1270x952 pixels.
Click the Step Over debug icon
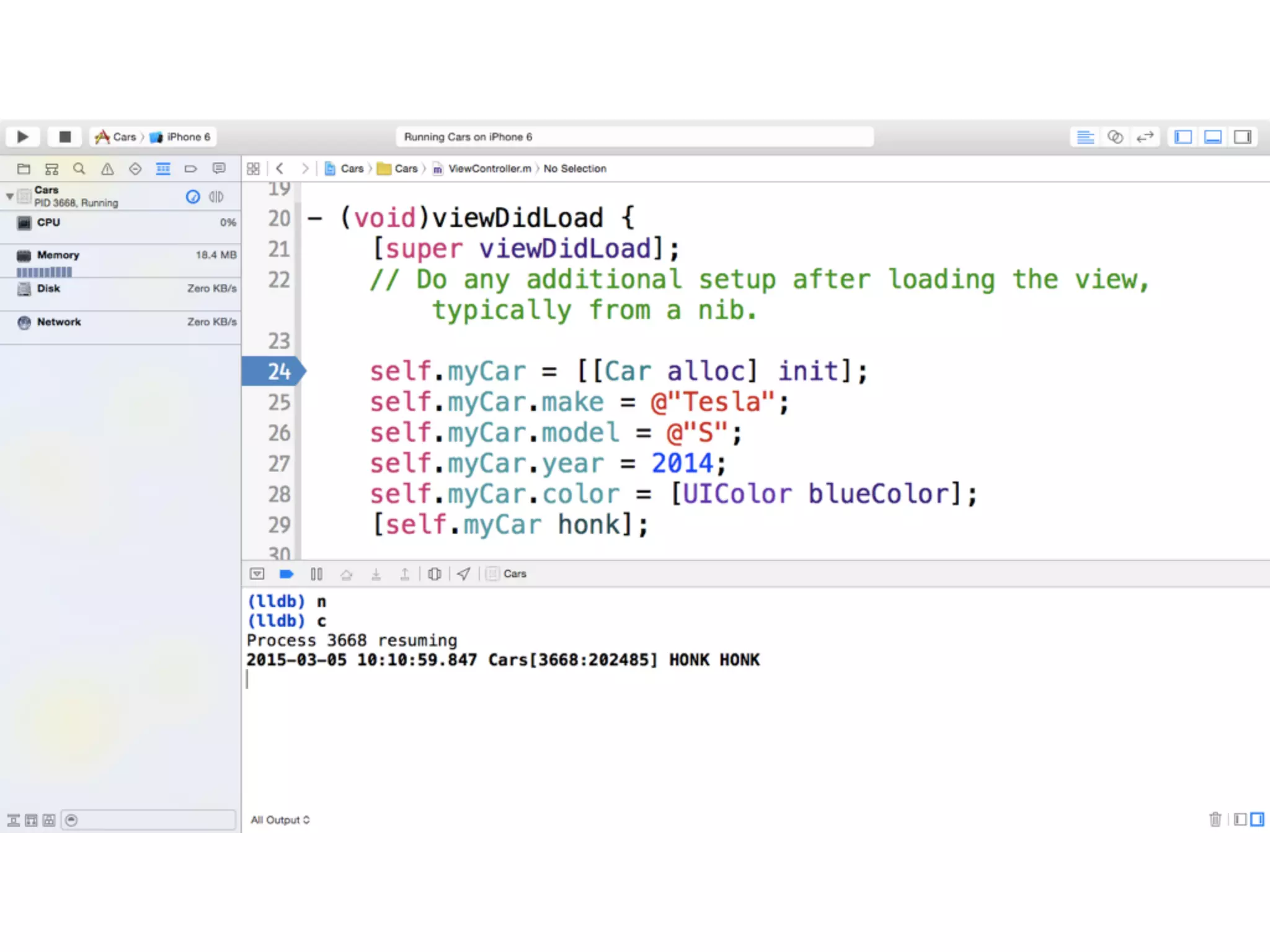347,574
